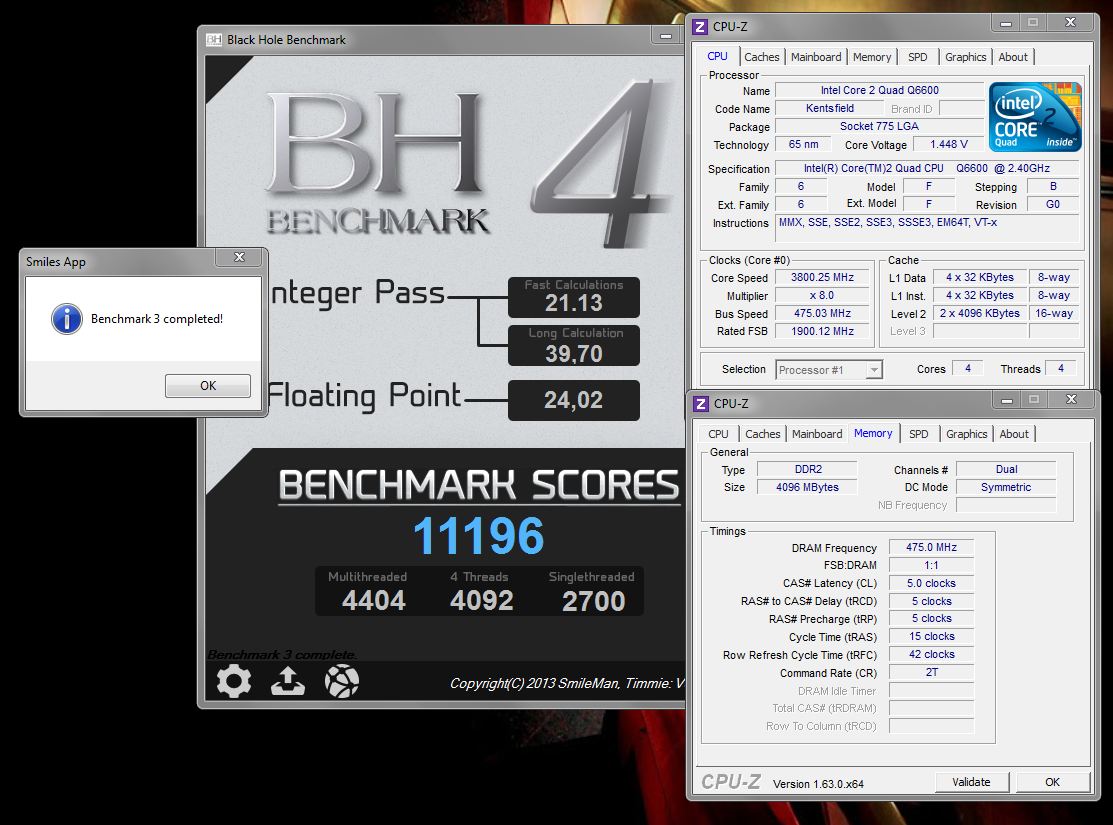This screenshot has width=1113, height=825.
Task: Select CPU tab in top CPU-Z window
Action: point(717,56)
